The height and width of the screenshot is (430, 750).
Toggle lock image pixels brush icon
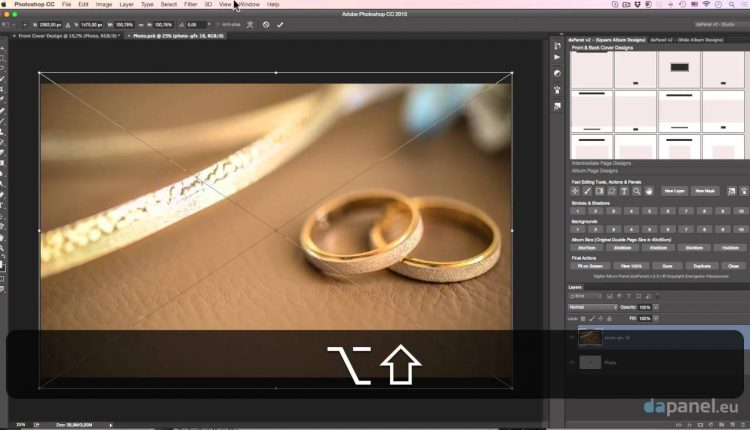(x=592, y=319)
